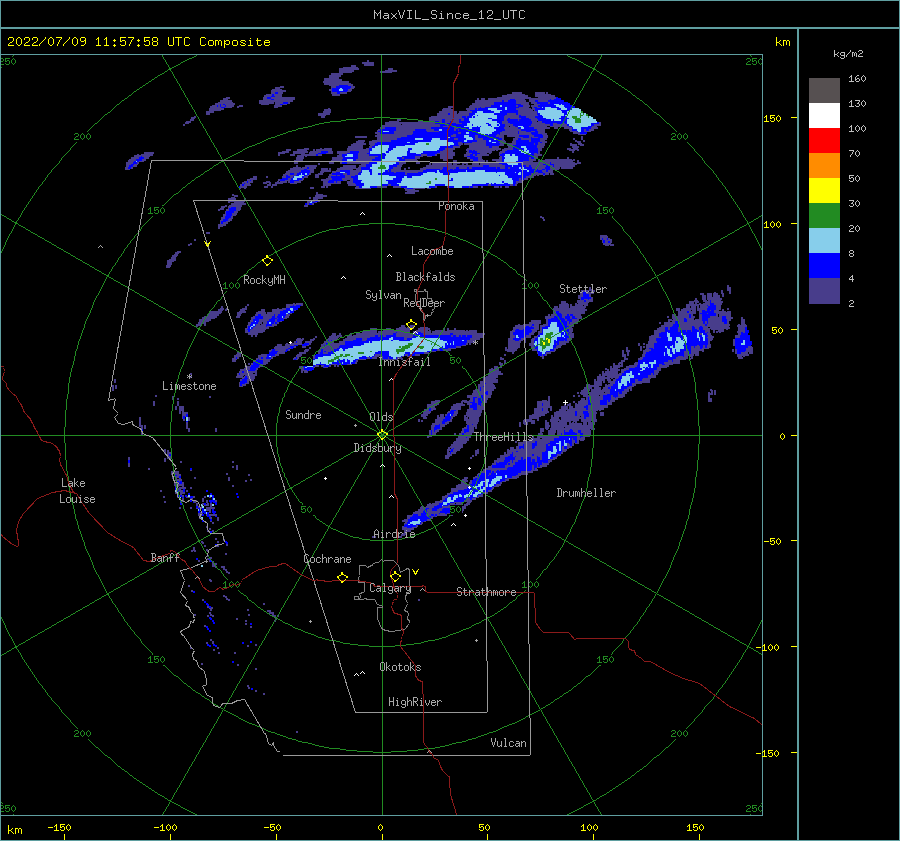
Task: Click the red 70-100 legend swatch
Action: [824, 141]
